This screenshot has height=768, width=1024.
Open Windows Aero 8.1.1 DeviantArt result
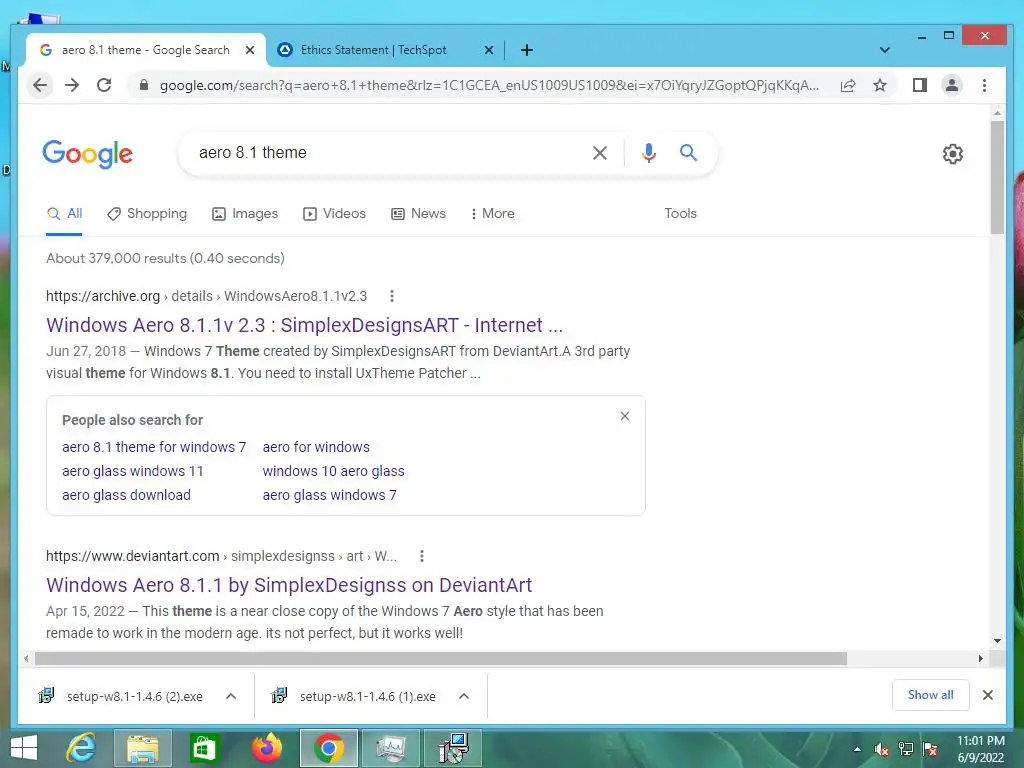pyautogui.click(x=289, y=585)
